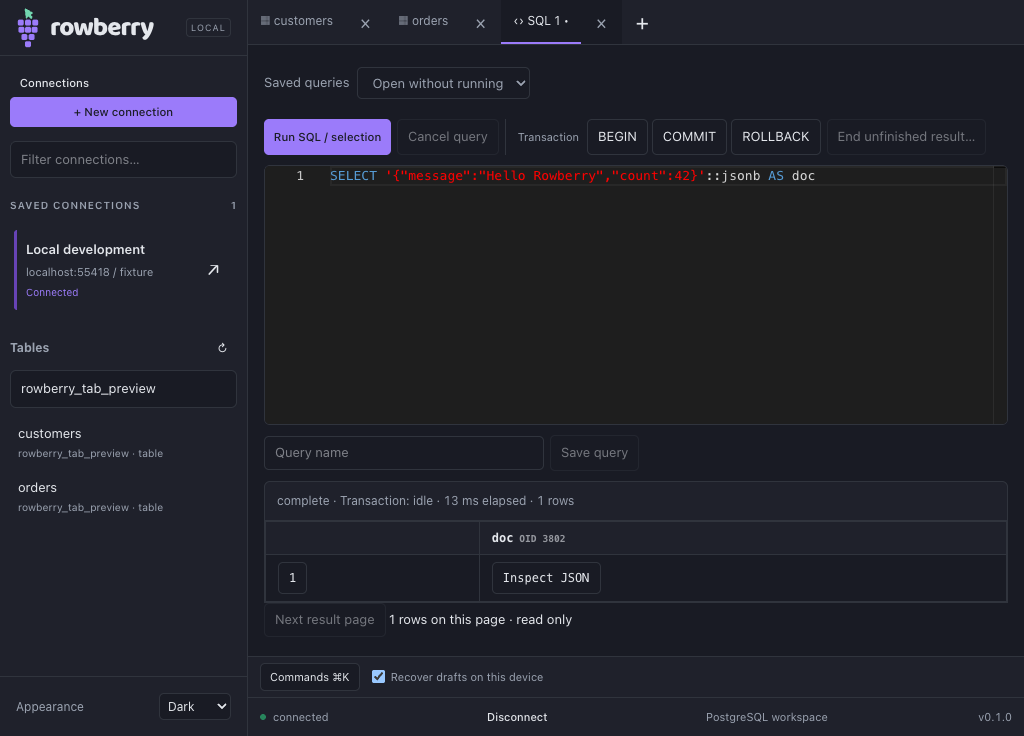The width and height of the screenshot is (1024, 736).
Task: Click the code brackets icon on SQL 1 tab
Action: point(518,21)
